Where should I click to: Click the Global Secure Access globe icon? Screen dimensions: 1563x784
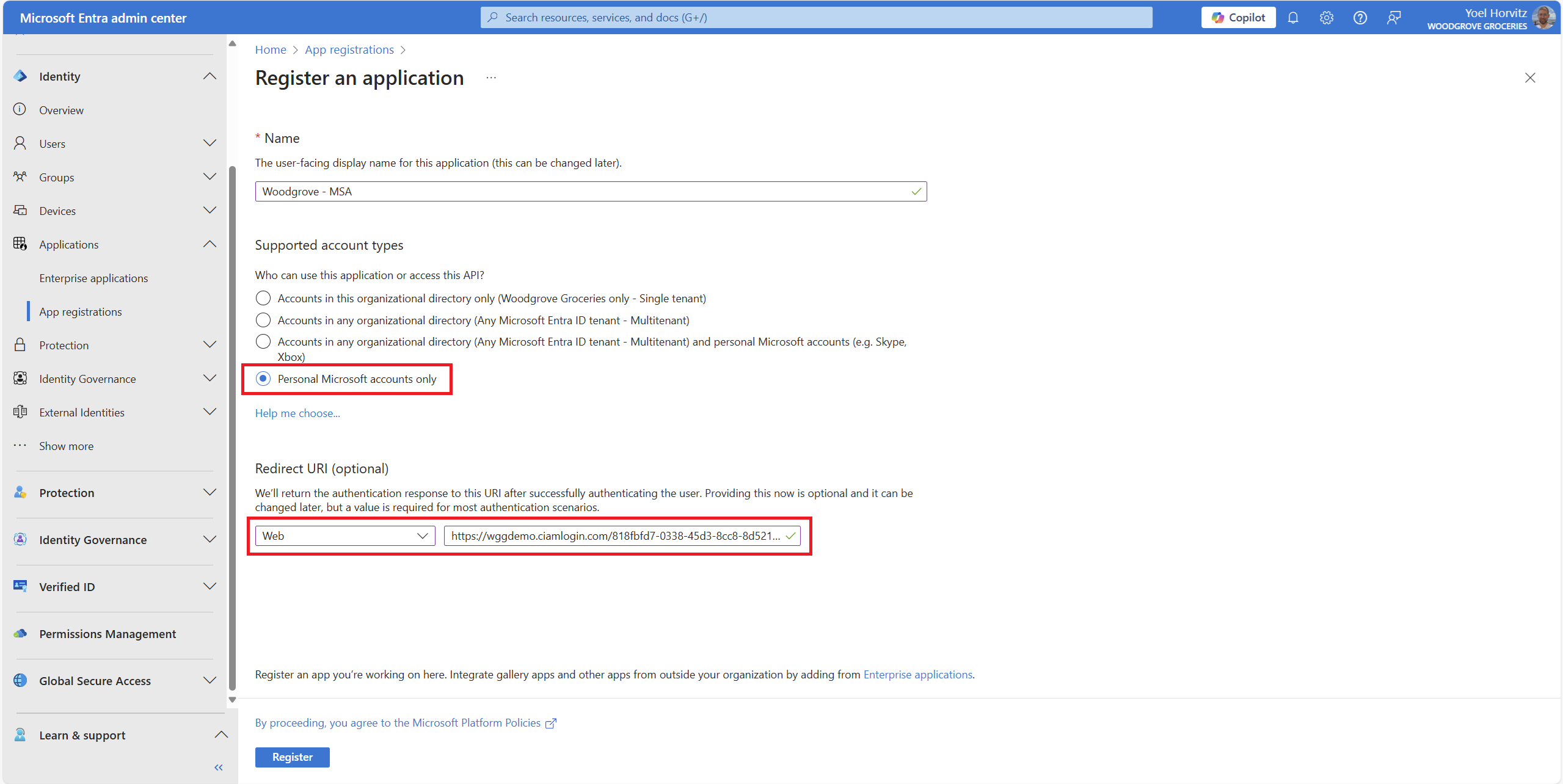click(x=20, y=680)
